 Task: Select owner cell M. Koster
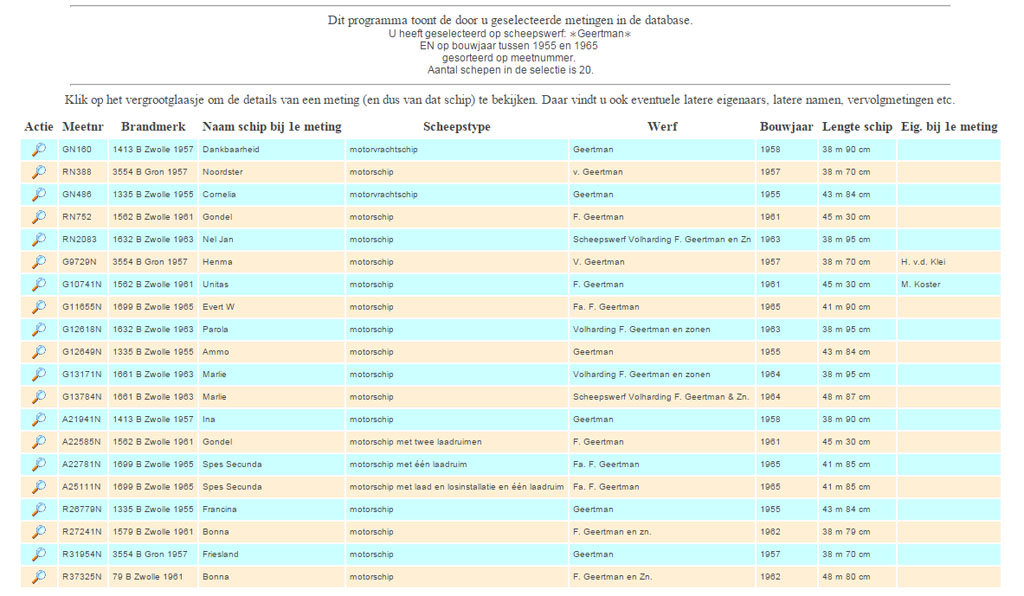(920, 285)
